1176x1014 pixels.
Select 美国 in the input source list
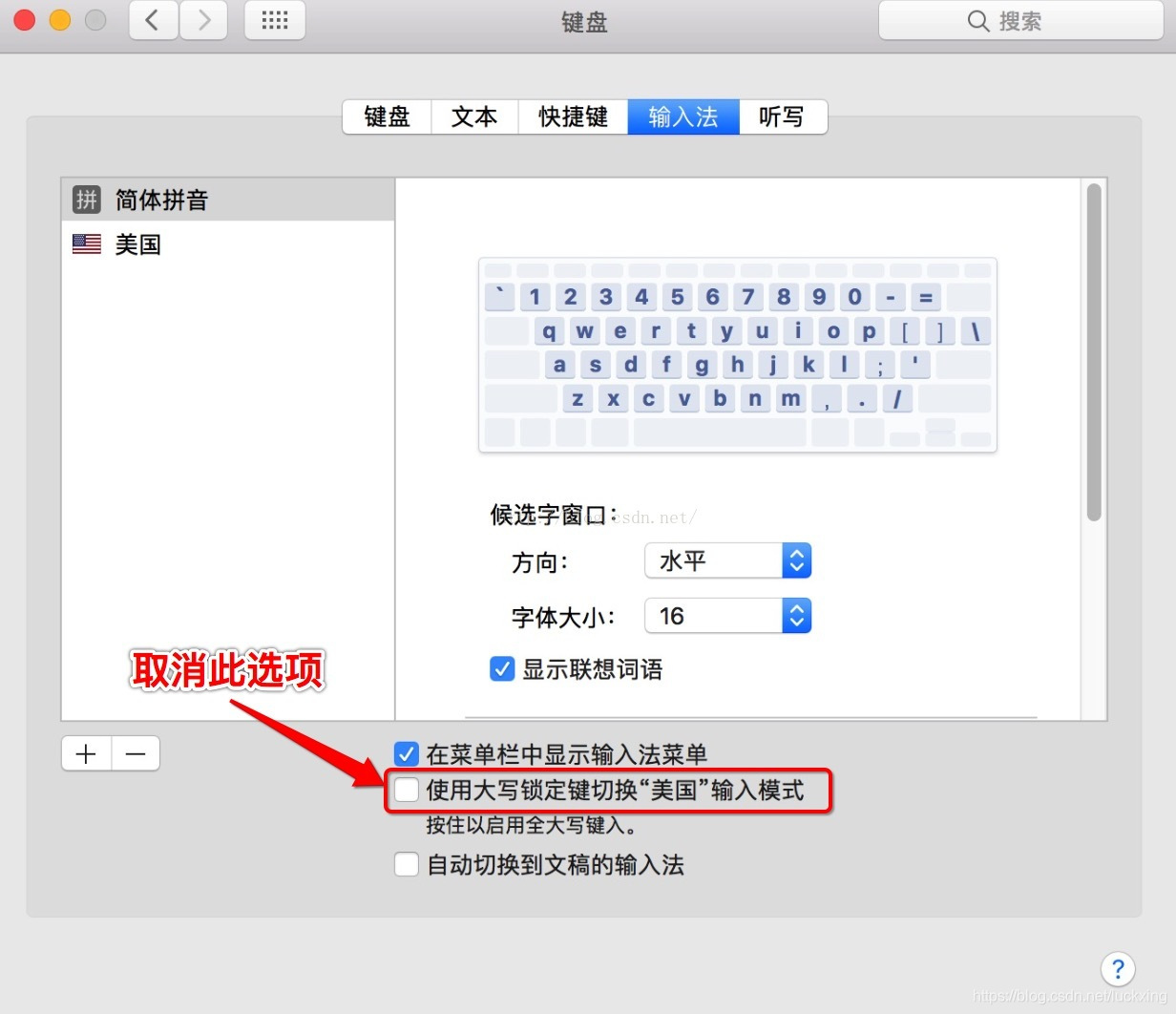coord(228,244)
